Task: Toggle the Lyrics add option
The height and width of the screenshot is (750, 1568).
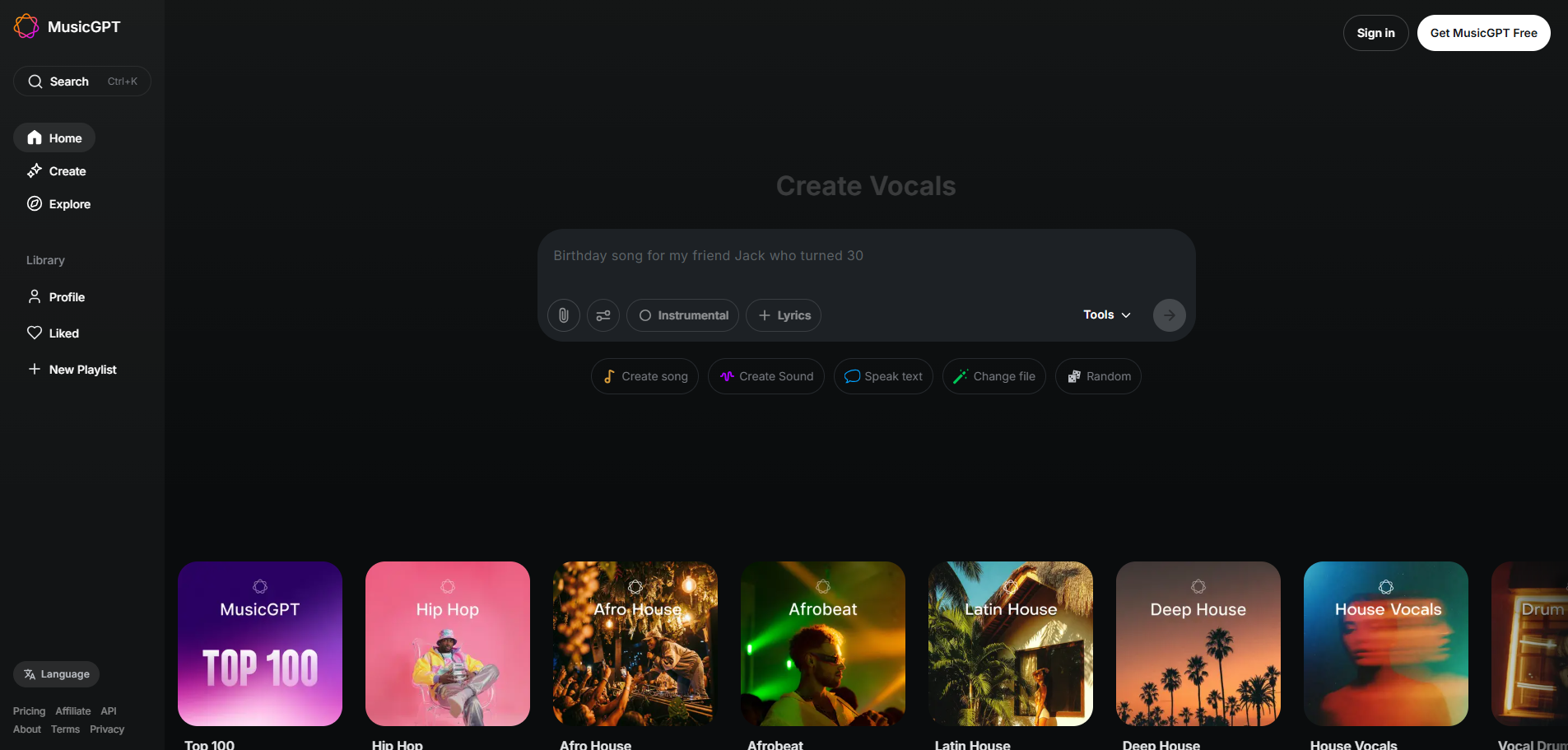Action: 783,315
